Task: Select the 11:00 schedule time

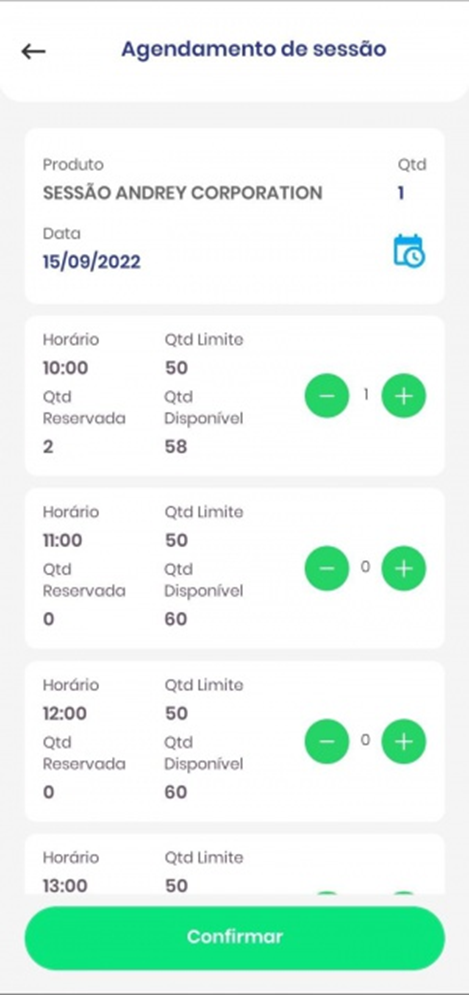Action: [x=62, y=541]
